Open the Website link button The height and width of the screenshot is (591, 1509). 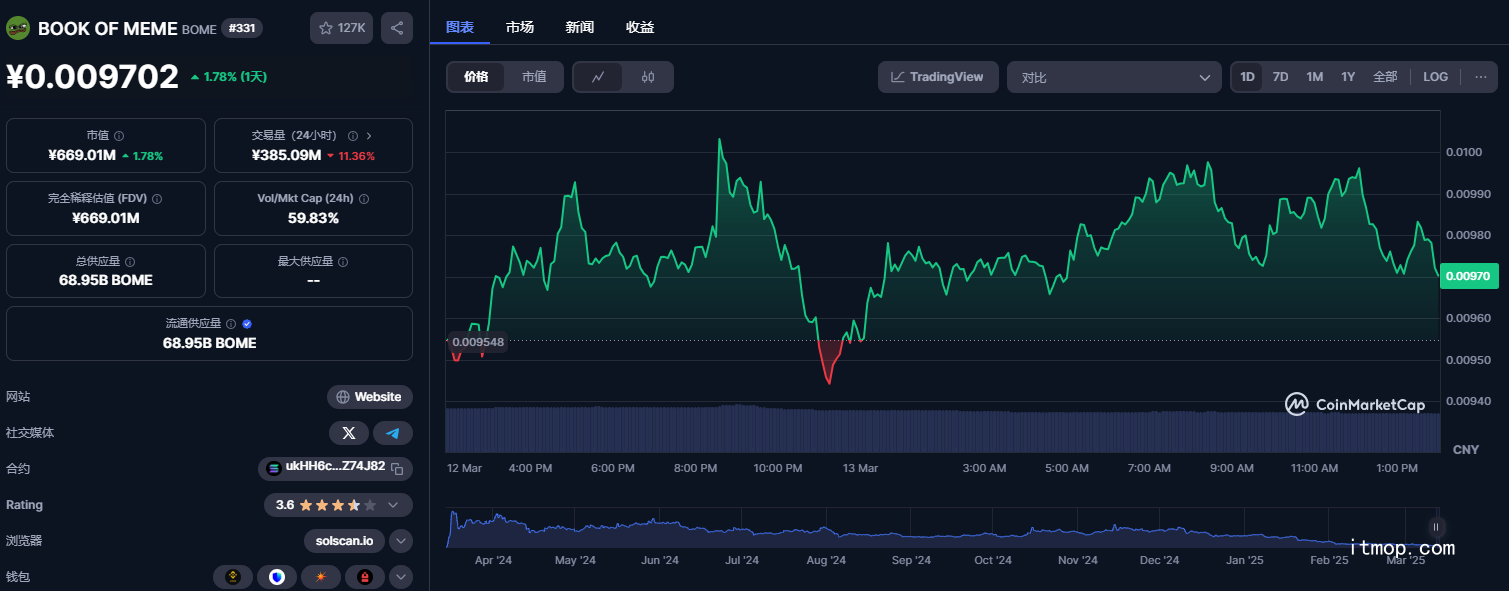(370, 397)
